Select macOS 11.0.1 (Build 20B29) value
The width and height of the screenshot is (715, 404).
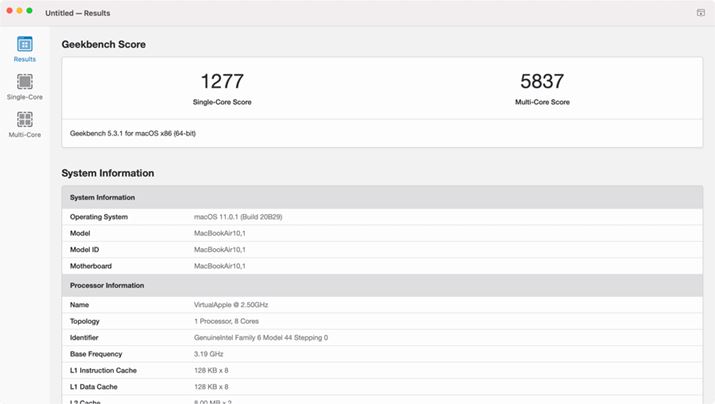238,217
